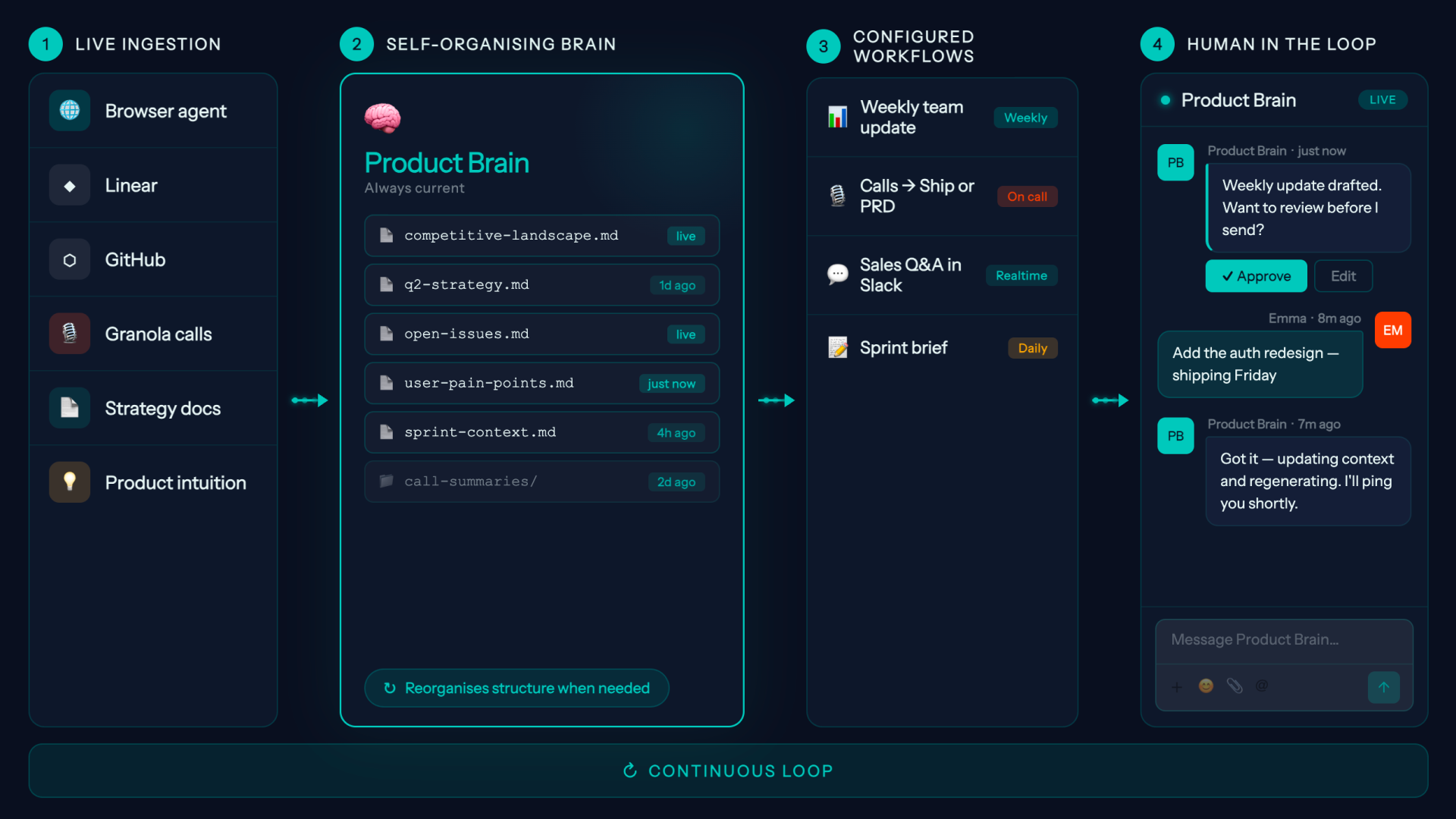Click the live tag on competitive-landscape.md
The height and width of the screenshot is (819, 1456).
point(686,236)
